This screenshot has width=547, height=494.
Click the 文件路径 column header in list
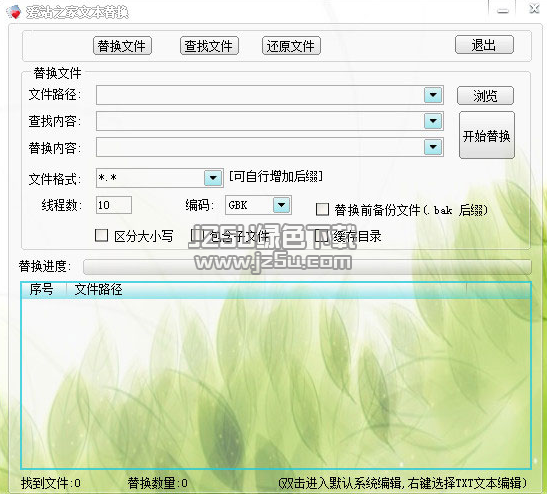99,290
